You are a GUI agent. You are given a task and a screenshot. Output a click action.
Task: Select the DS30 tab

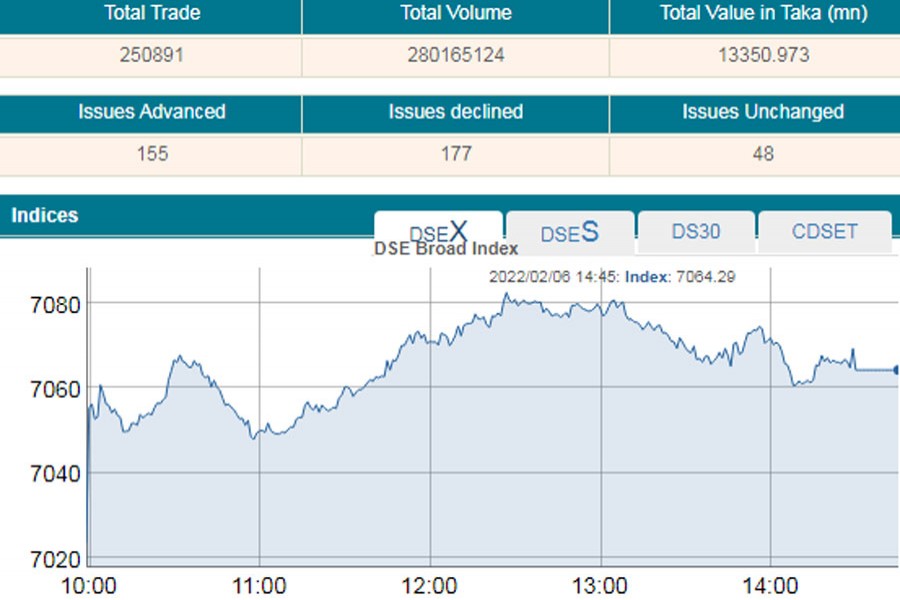[696, 232]
